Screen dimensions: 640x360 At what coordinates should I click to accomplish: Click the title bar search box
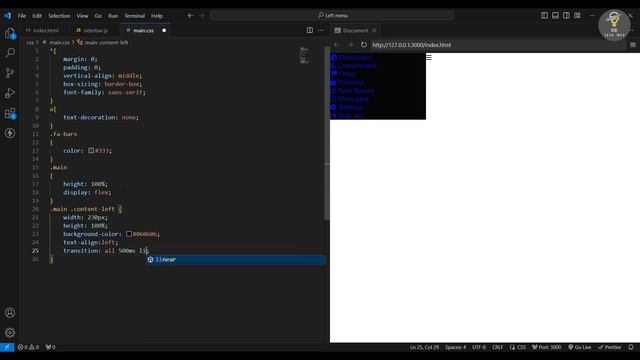pyautogui.click(x=332, y=16)
